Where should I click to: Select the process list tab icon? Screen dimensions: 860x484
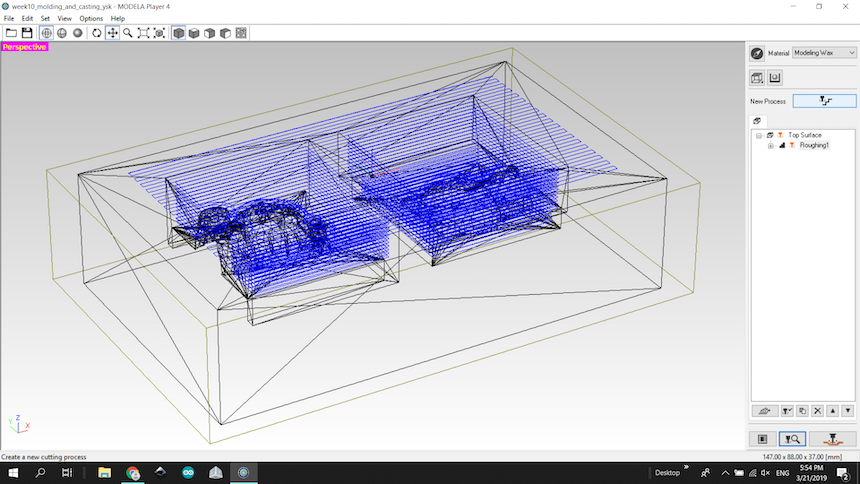[757, 121]
